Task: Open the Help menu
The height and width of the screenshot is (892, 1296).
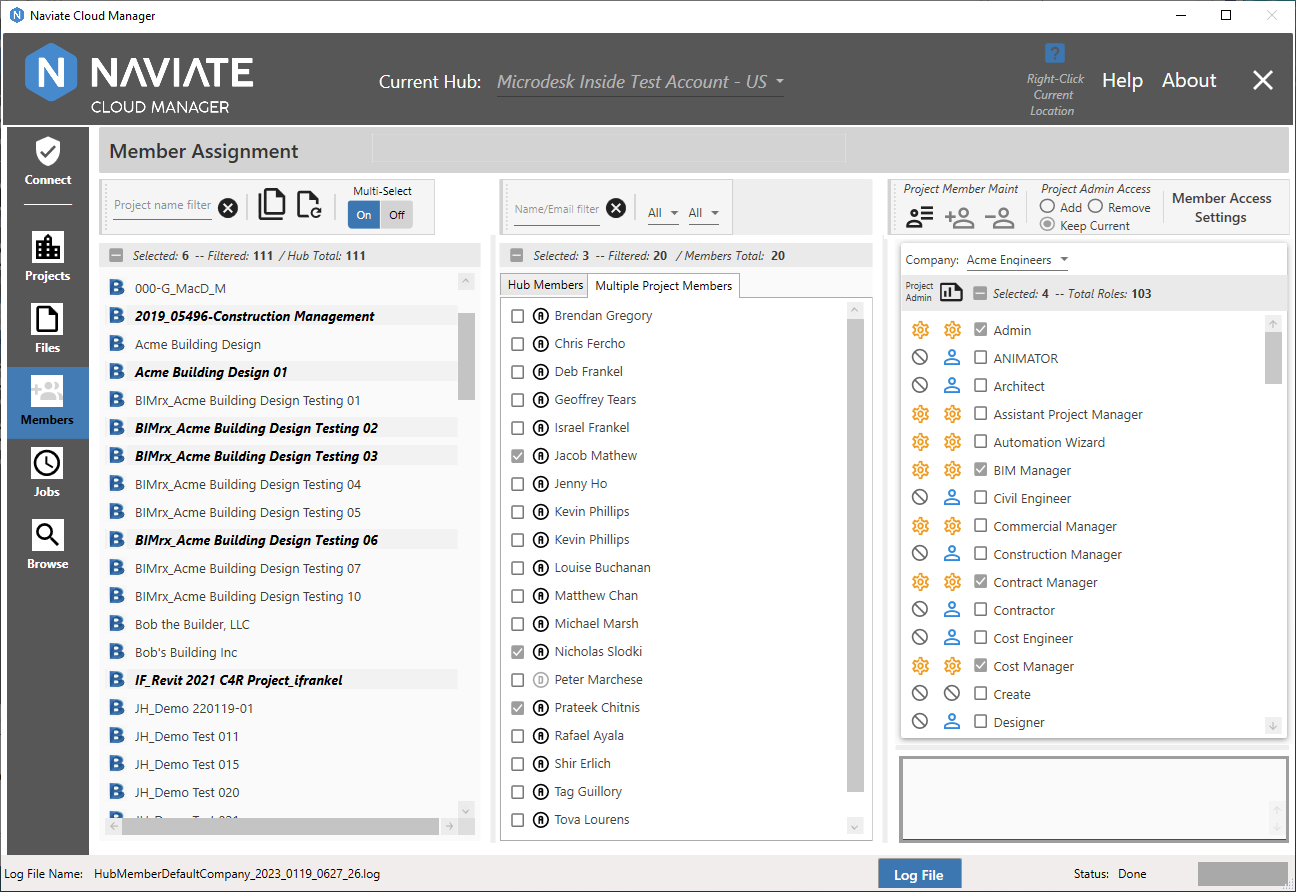Action: [x=1122, y=81]
